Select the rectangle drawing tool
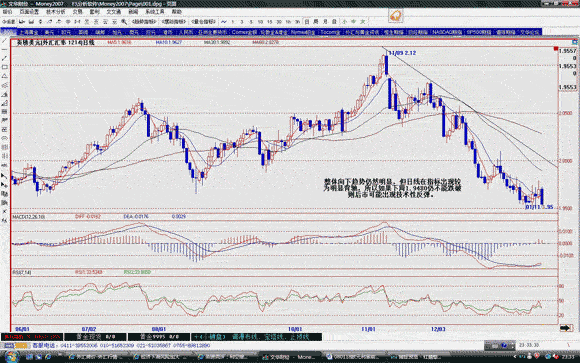 [4, 67]
